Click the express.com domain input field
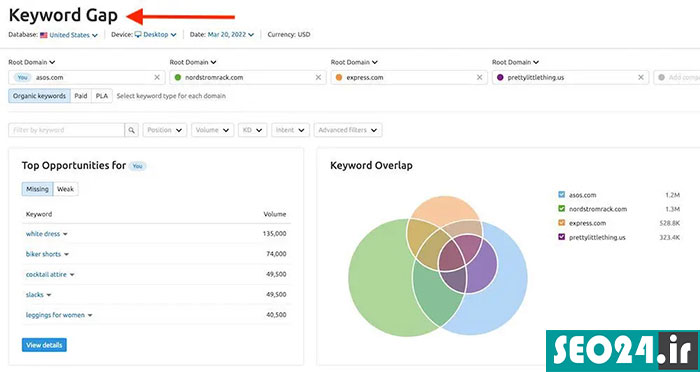This screenshot has width=700, height=372. (409, 77)
